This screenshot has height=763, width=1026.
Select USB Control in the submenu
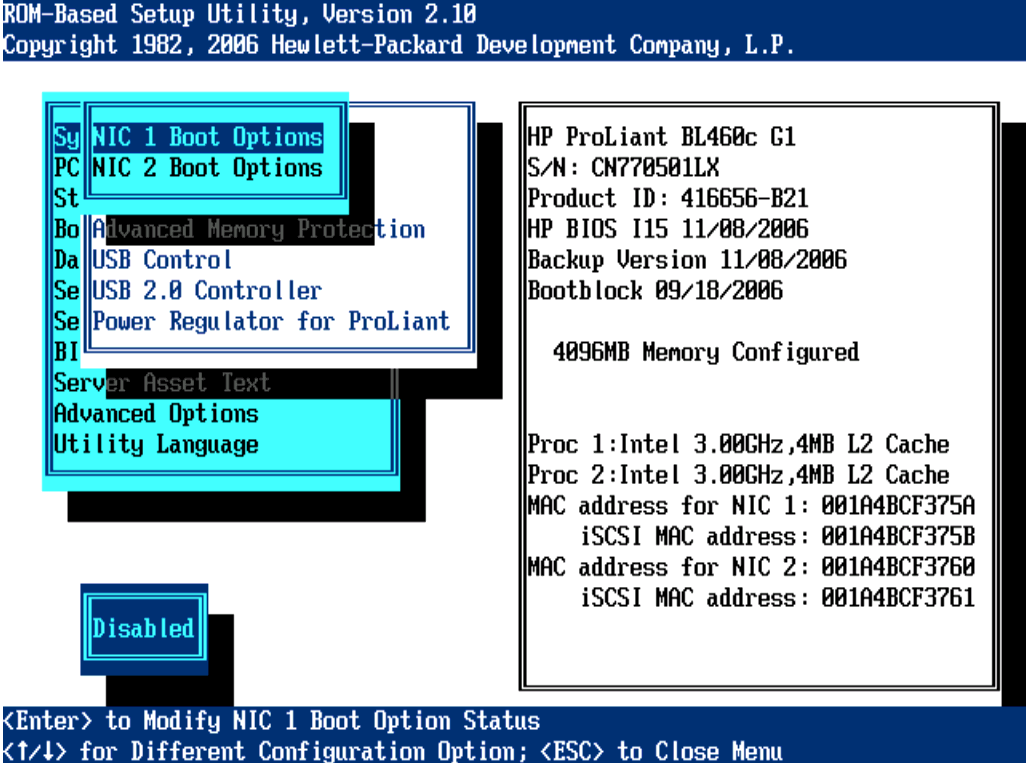[162, 260]
